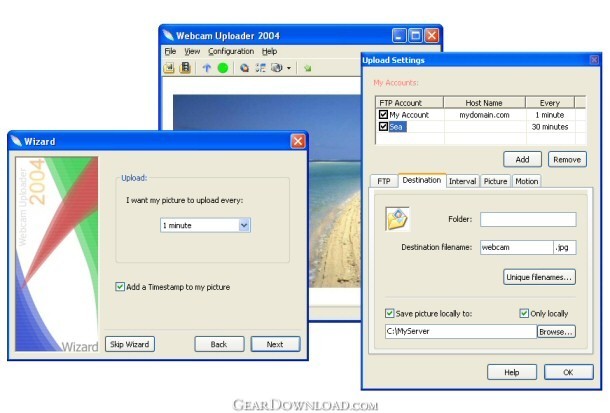Switch to the FTP tab
610x413 pixels.
[384, 181]
